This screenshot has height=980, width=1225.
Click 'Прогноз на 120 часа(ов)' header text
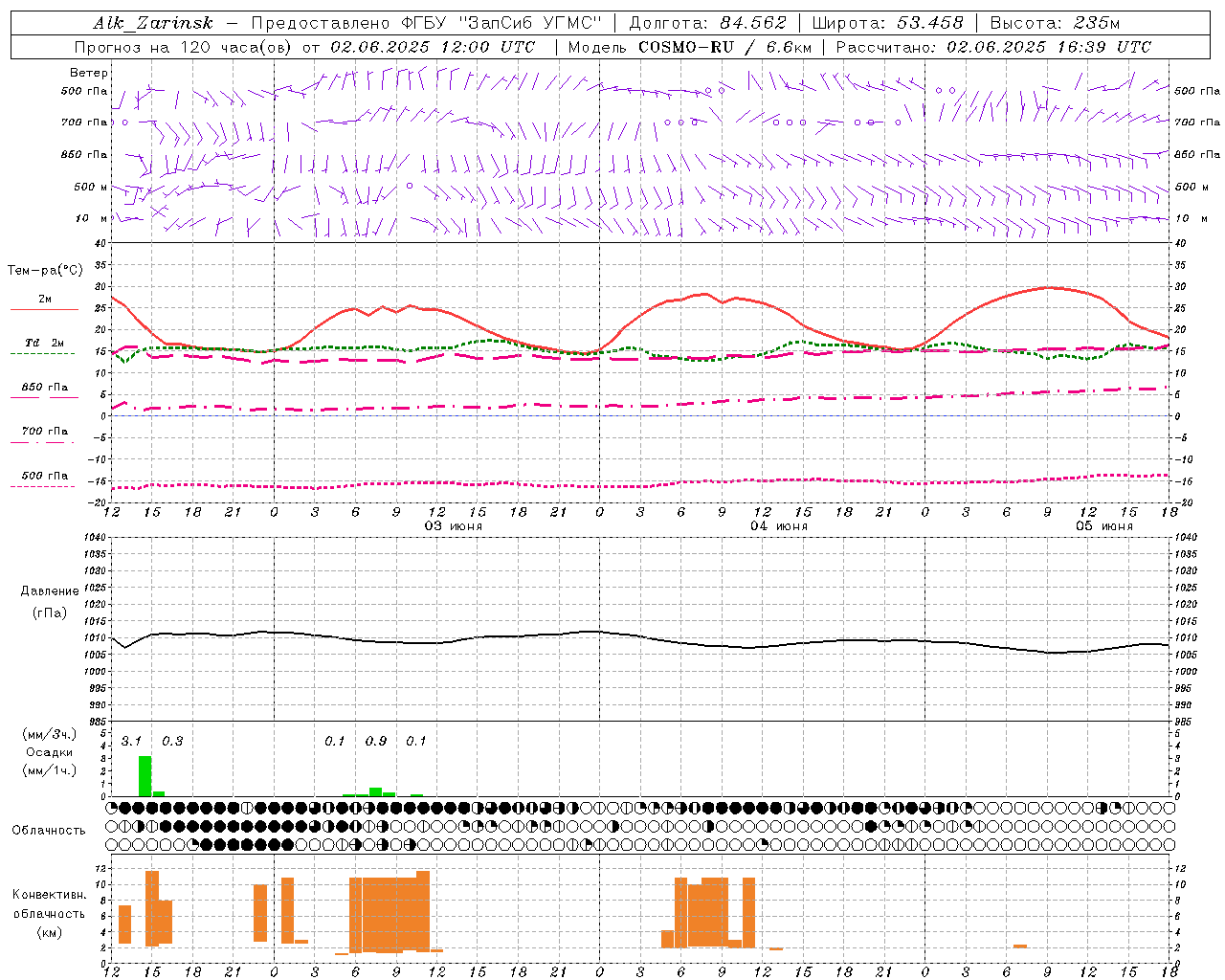point(184,47)
